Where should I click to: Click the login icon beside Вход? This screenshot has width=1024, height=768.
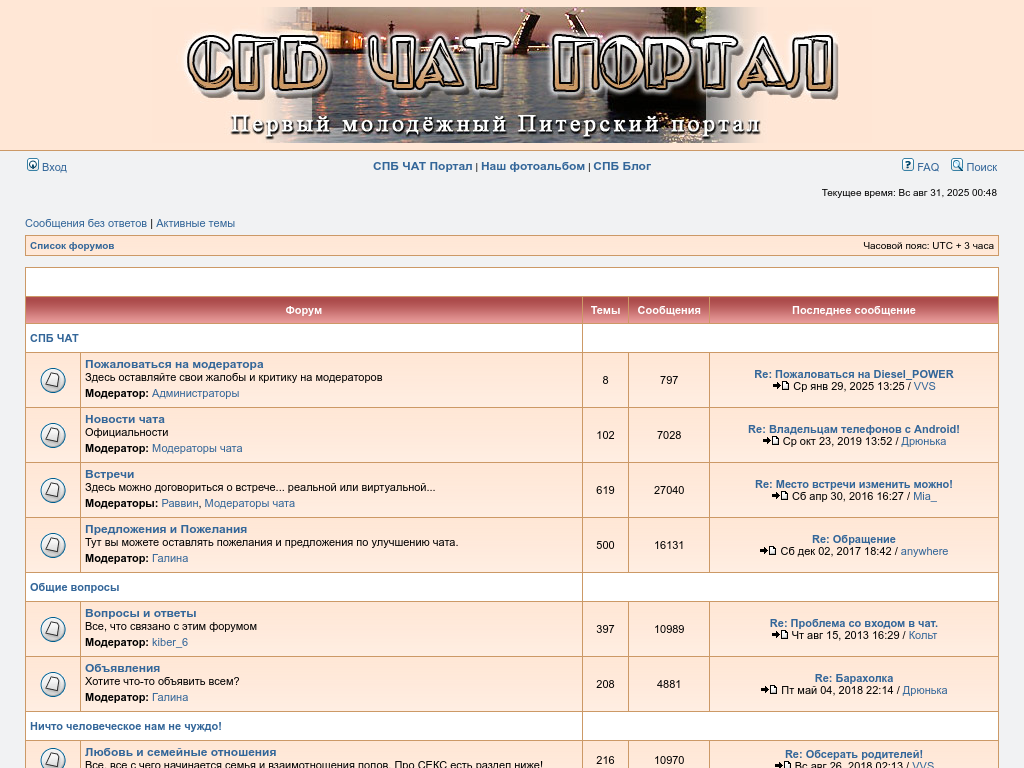pyautogui.click(x=33, y=165)
